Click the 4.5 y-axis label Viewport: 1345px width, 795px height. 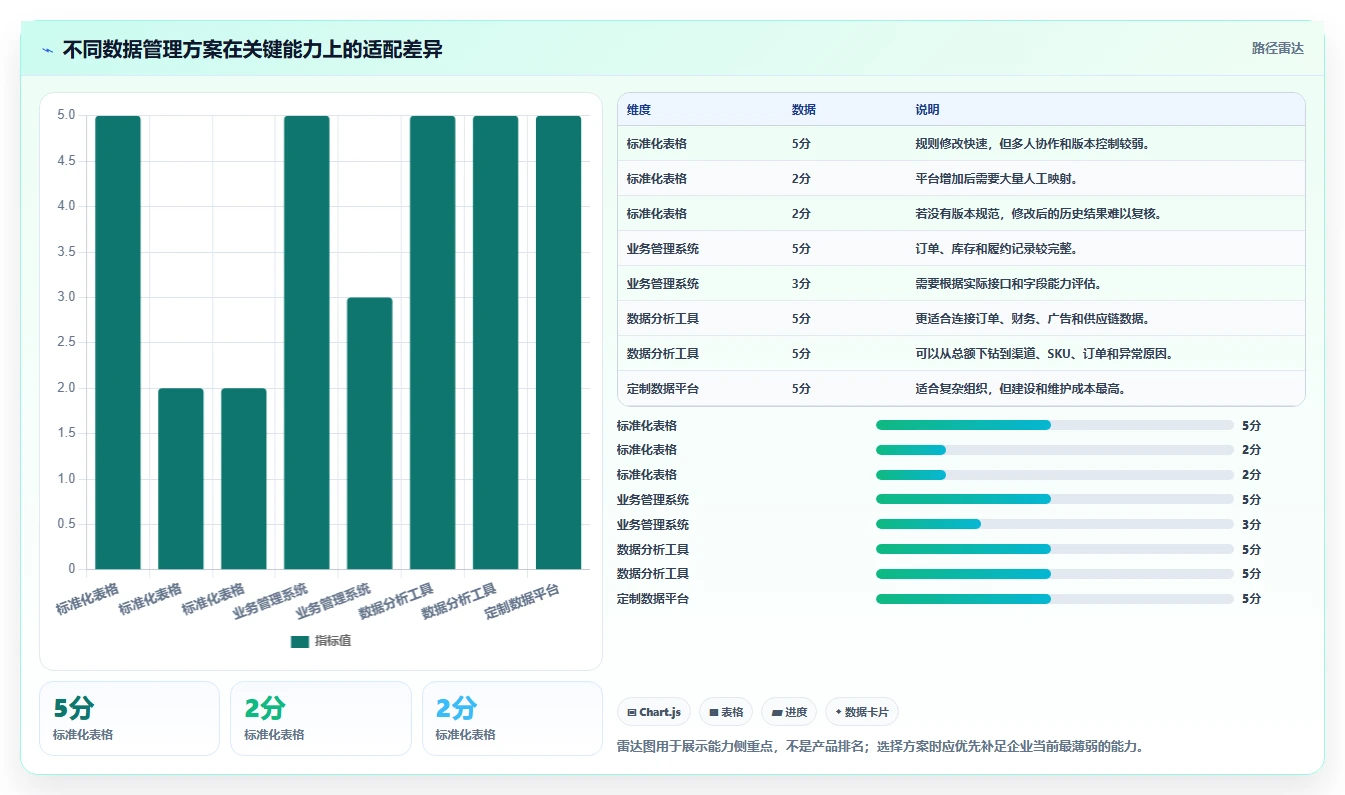pos(65,161)
